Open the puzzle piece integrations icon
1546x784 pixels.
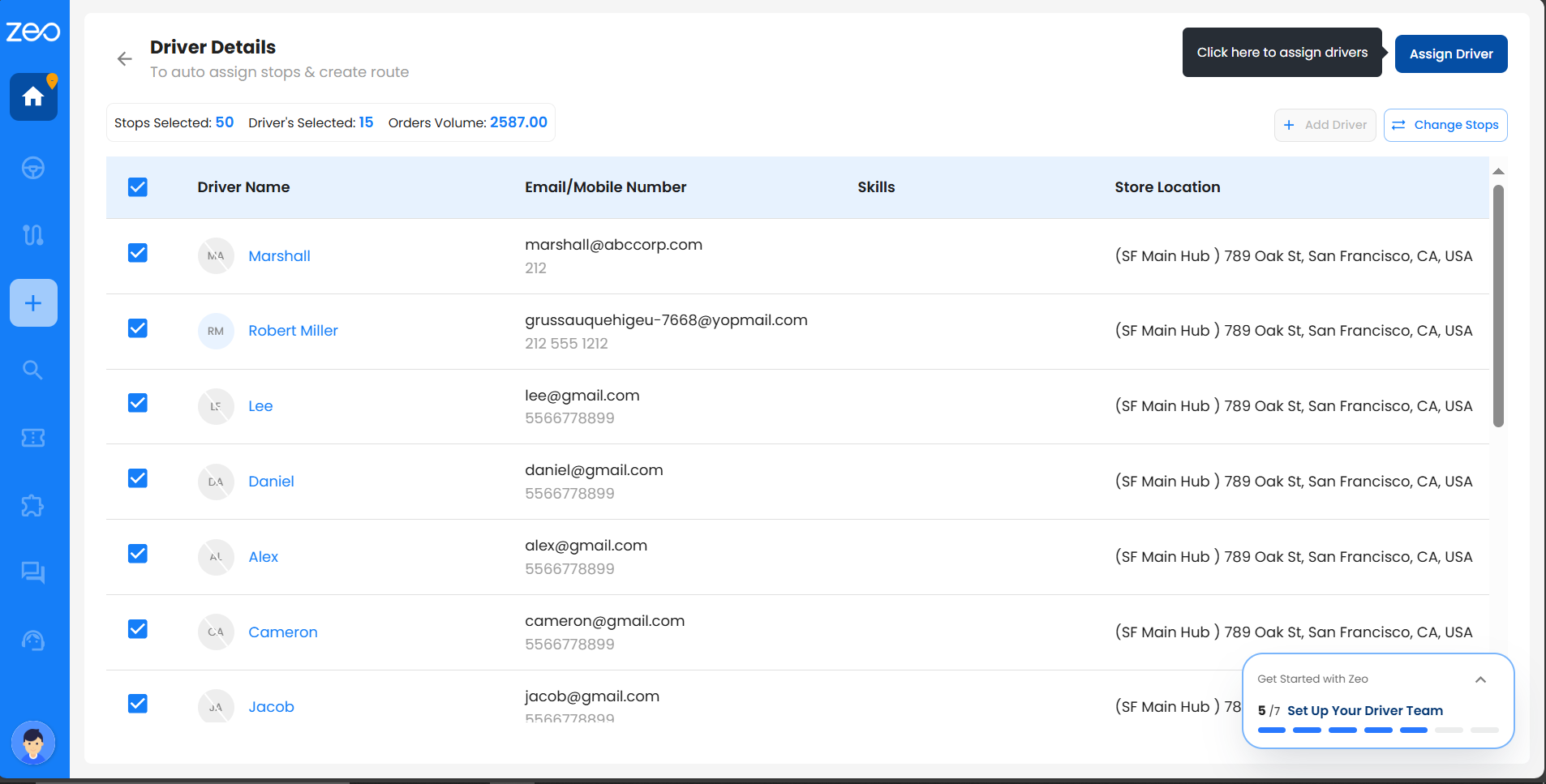[x=33, y=506]
